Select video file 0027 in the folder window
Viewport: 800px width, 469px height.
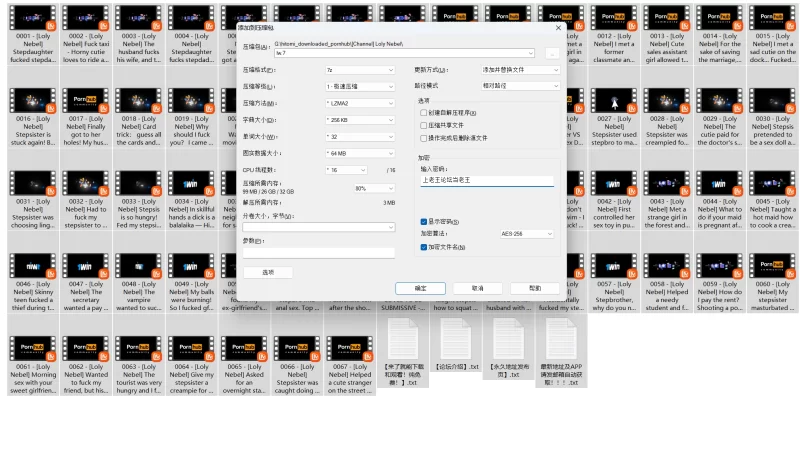[x=614, y=117]
